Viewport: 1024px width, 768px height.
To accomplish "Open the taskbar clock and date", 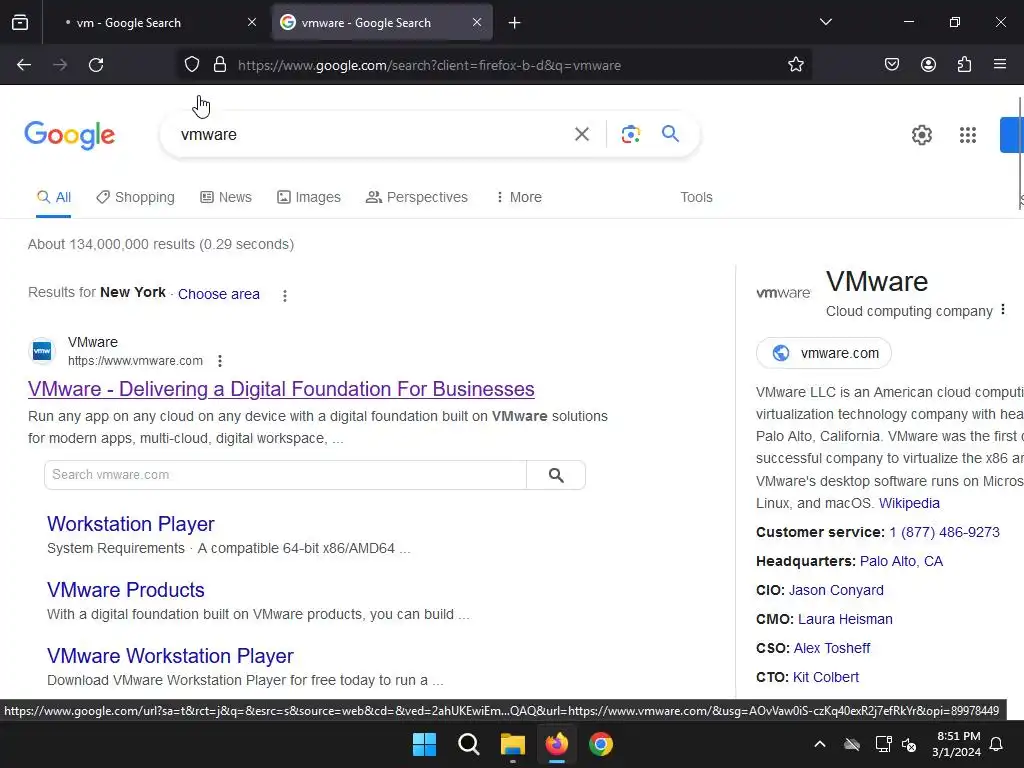I will 956,744.
